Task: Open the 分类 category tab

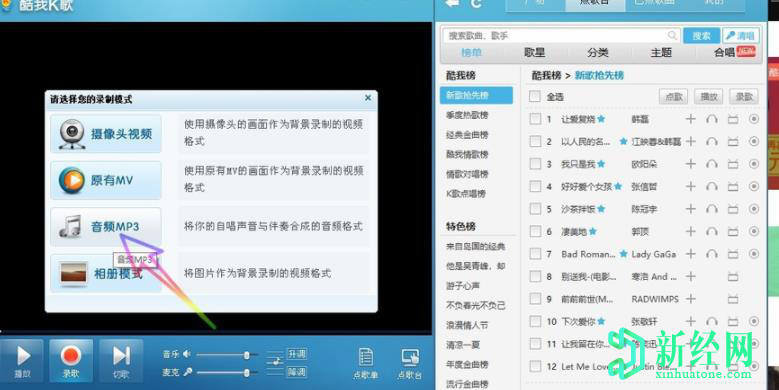Action: [598, 52]
